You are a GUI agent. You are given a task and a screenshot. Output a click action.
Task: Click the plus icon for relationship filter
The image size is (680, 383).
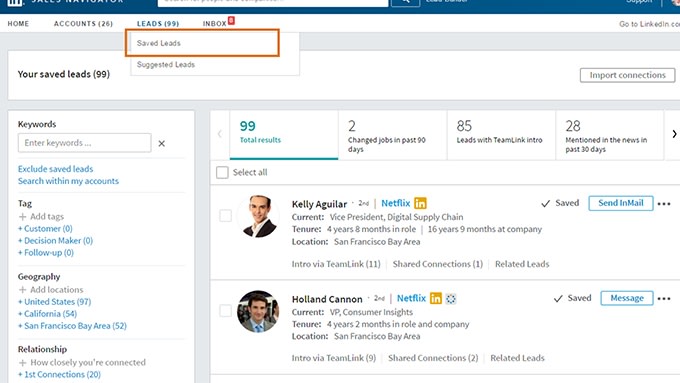tap(23, 363)
